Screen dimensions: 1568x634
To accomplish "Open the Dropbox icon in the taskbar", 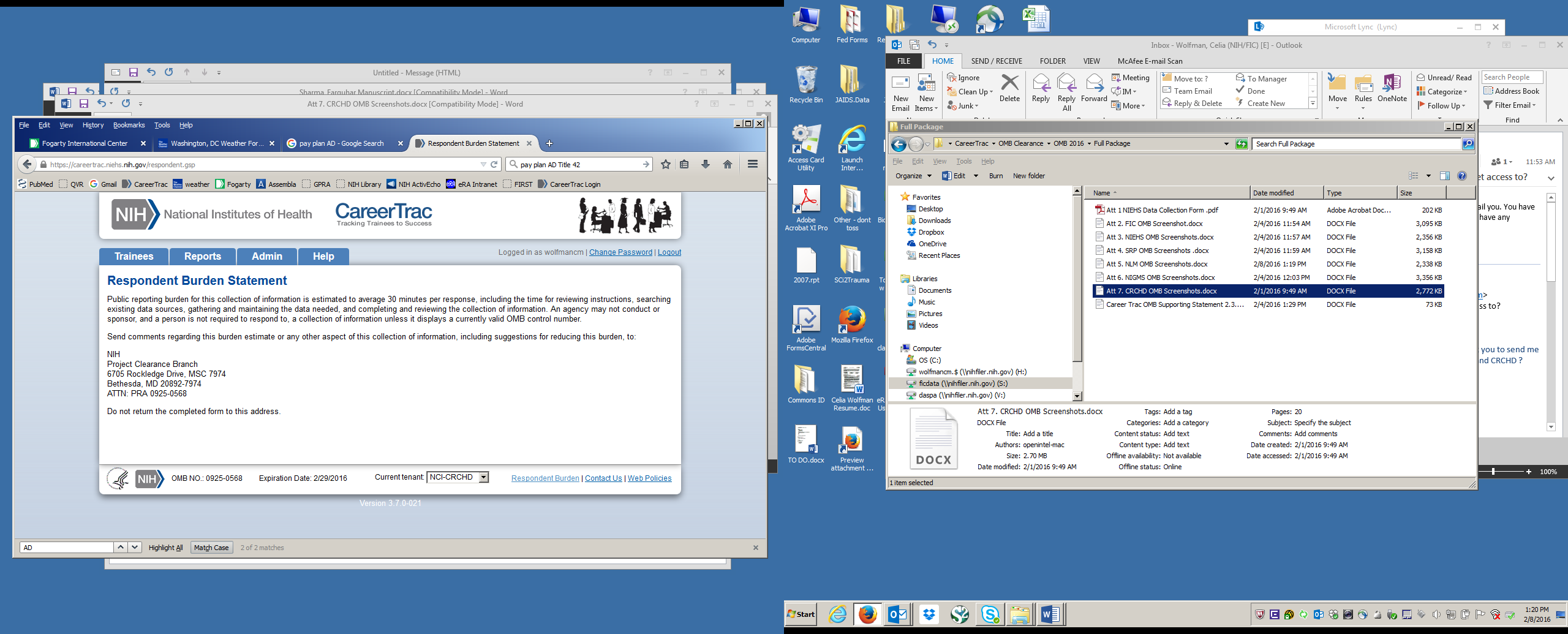I will [x=929, y=614].
